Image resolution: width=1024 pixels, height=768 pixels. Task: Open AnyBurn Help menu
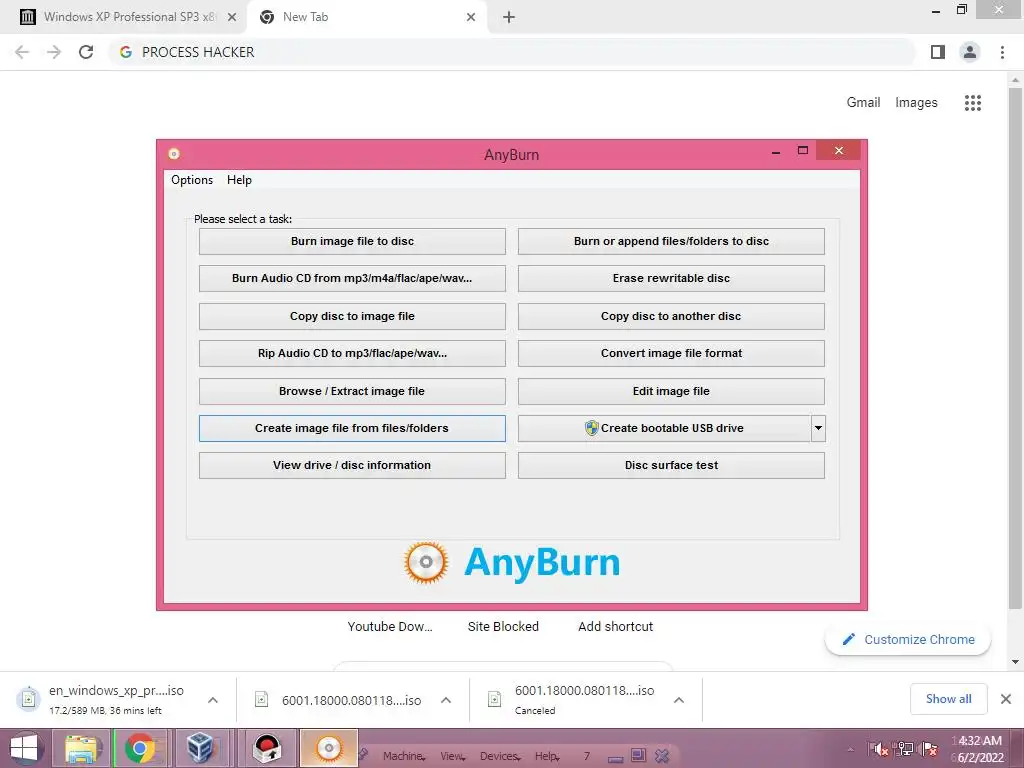[x=239, y=180]
